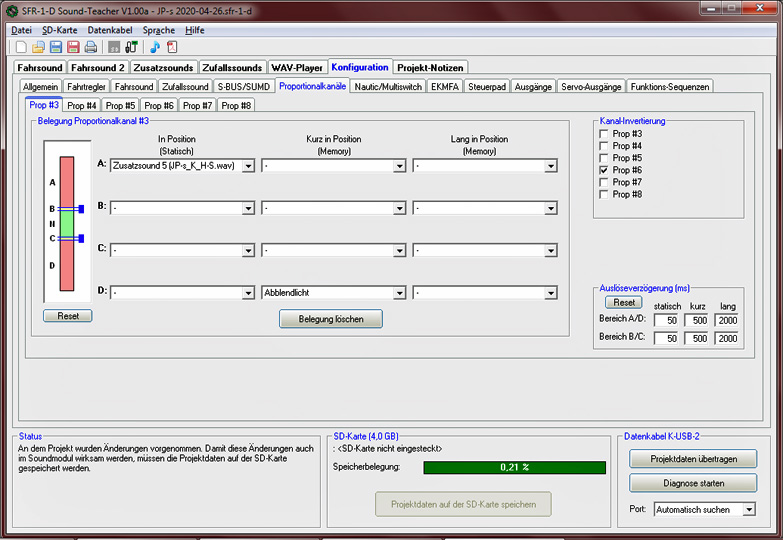This screenshot has height=540, width=783.
Task: Click the green app icon in title bar
Action: tap(12, 11)
